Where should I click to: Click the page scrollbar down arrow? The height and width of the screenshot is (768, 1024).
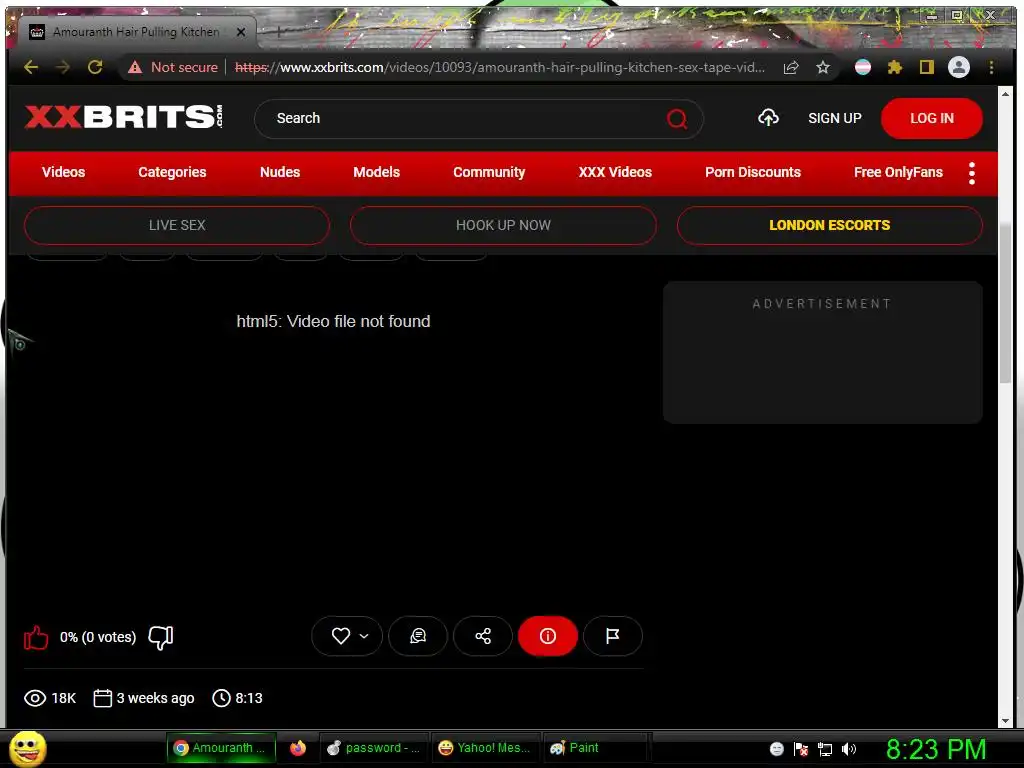(x=1005, y=721)
